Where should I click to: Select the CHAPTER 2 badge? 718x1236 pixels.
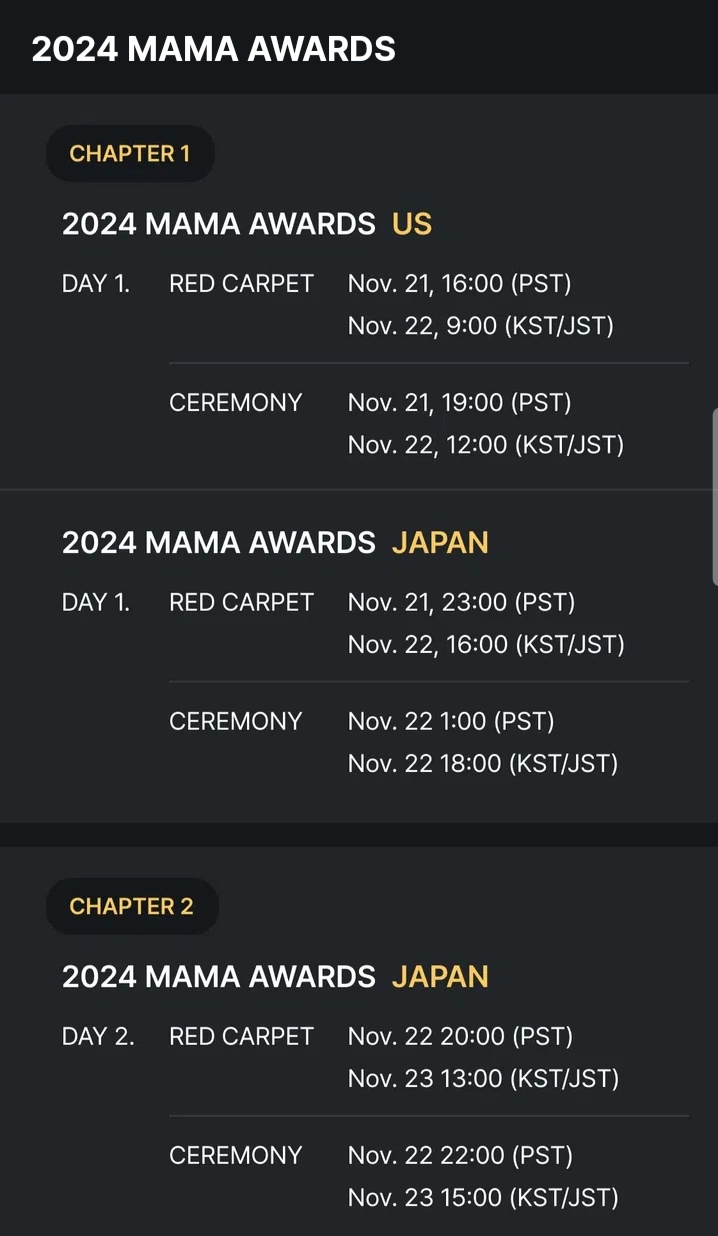click(x=131, y=907)
